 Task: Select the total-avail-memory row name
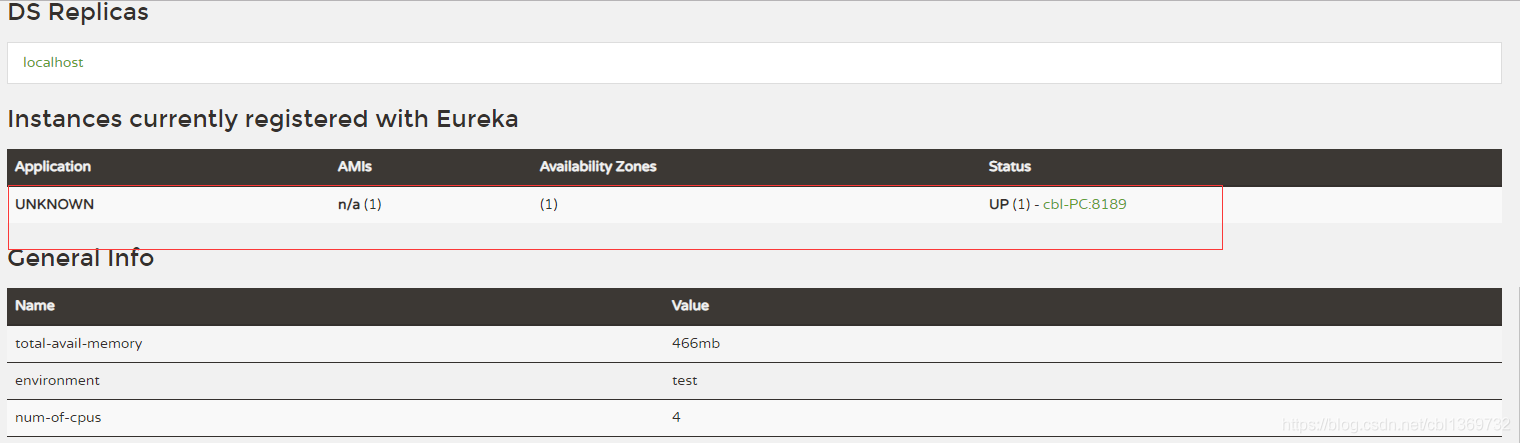click(78, 343)
